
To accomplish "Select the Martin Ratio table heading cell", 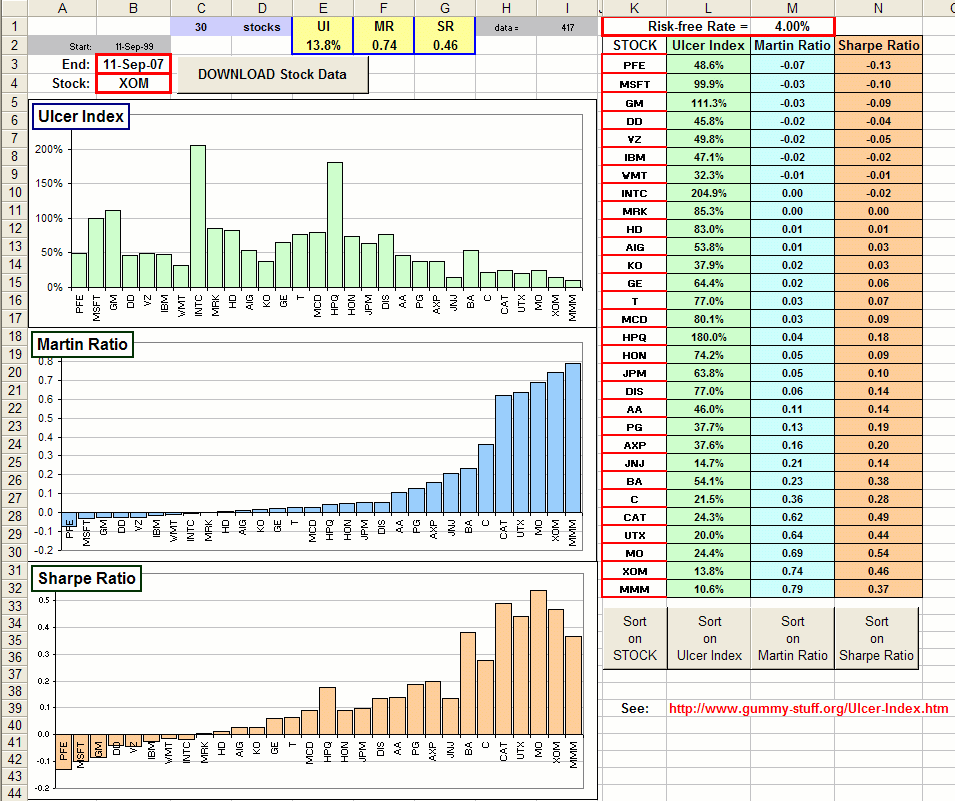I will click(792, 46).
